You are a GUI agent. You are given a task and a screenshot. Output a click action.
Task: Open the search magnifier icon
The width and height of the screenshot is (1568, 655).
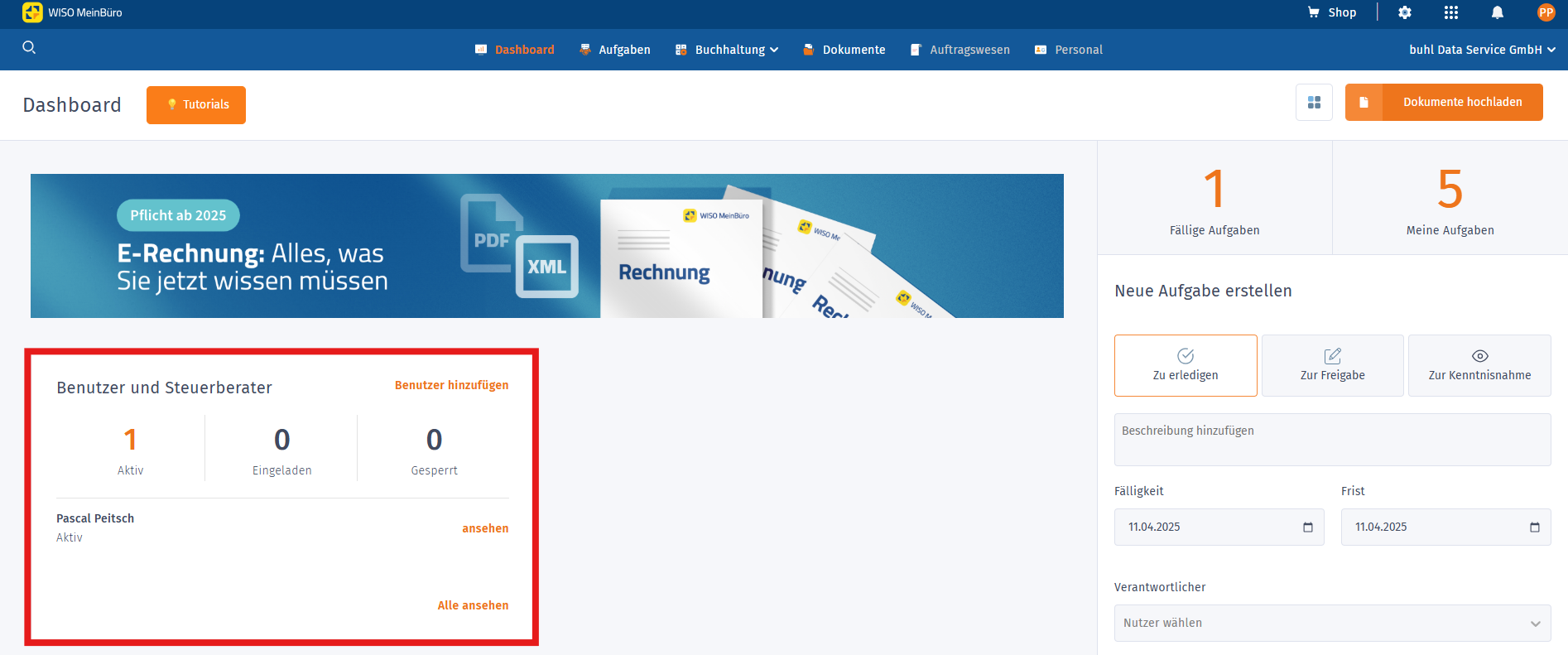point(29,47)
